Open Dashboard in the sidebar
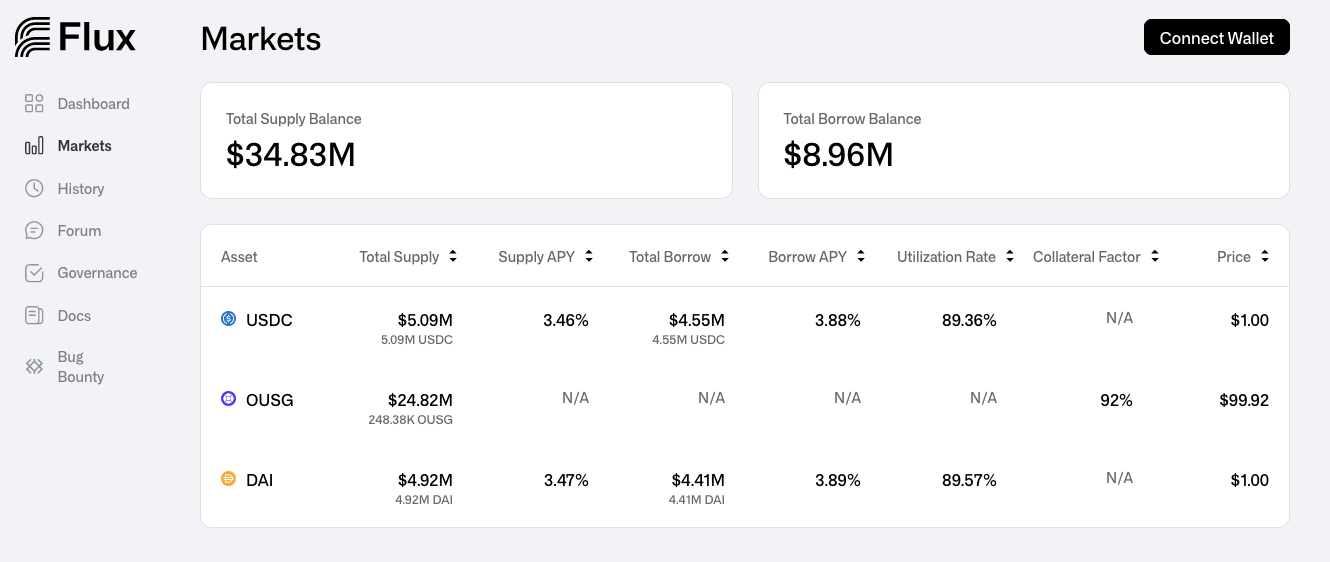Image resolution: width=1330 pixels, height=562 pixels. tap(93, 104)
